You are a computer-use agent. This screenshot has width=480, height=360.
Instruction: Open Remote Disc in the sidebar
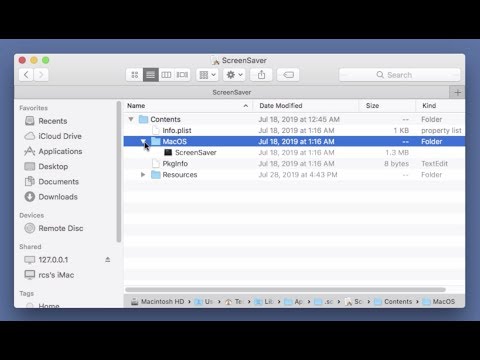click(x=61, y=228)
